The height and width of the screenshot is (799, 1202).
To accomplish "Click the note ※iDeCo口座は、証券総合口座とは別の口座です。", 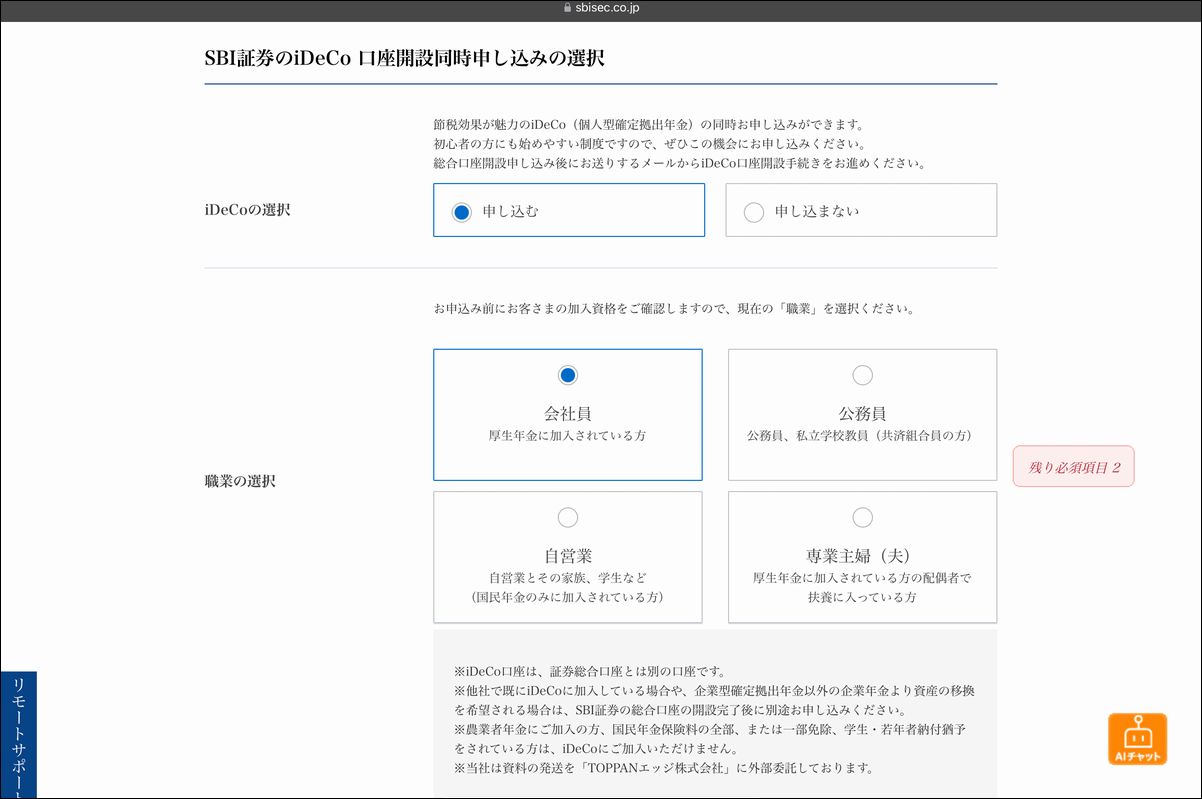I will [x=590, y=671].
